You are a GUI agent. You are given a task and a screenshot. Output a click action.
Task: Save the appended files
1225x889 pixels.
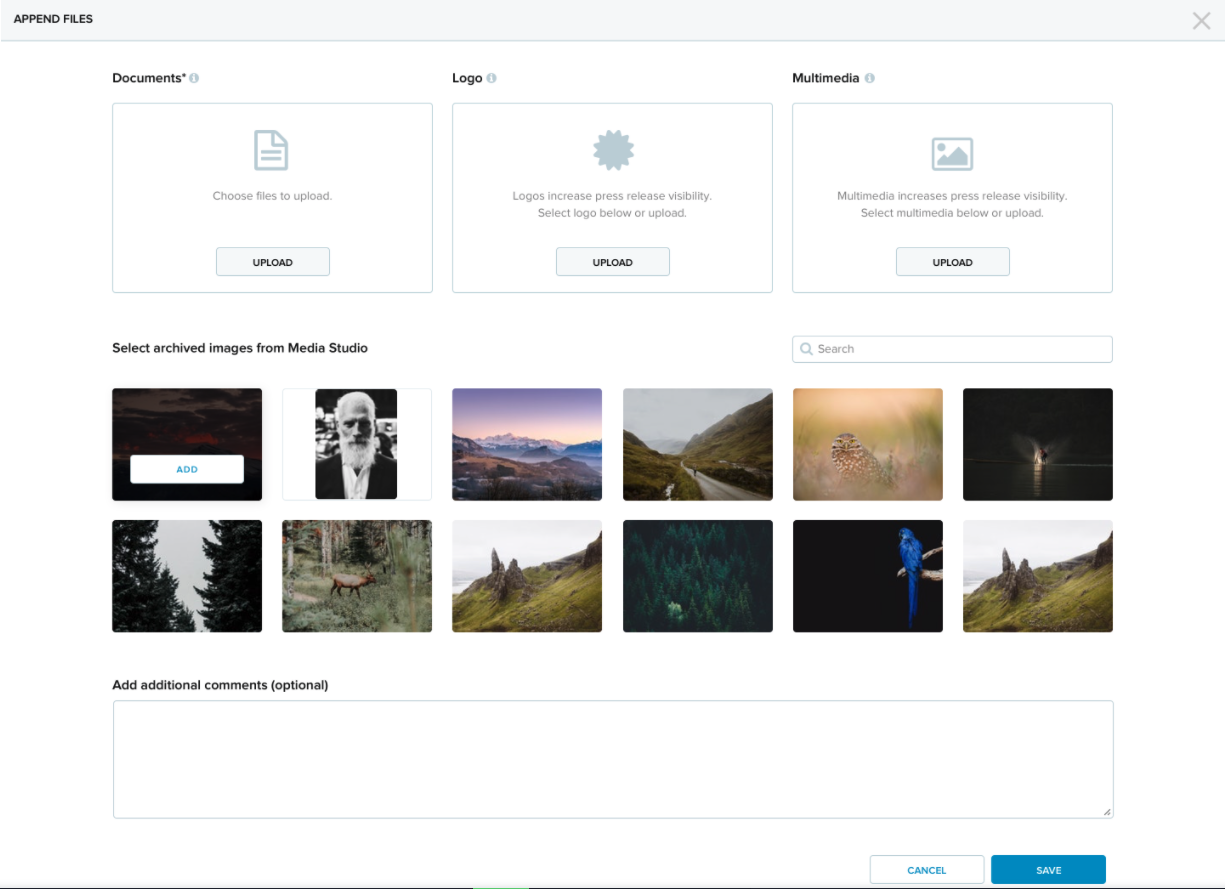coord(1048,870)
